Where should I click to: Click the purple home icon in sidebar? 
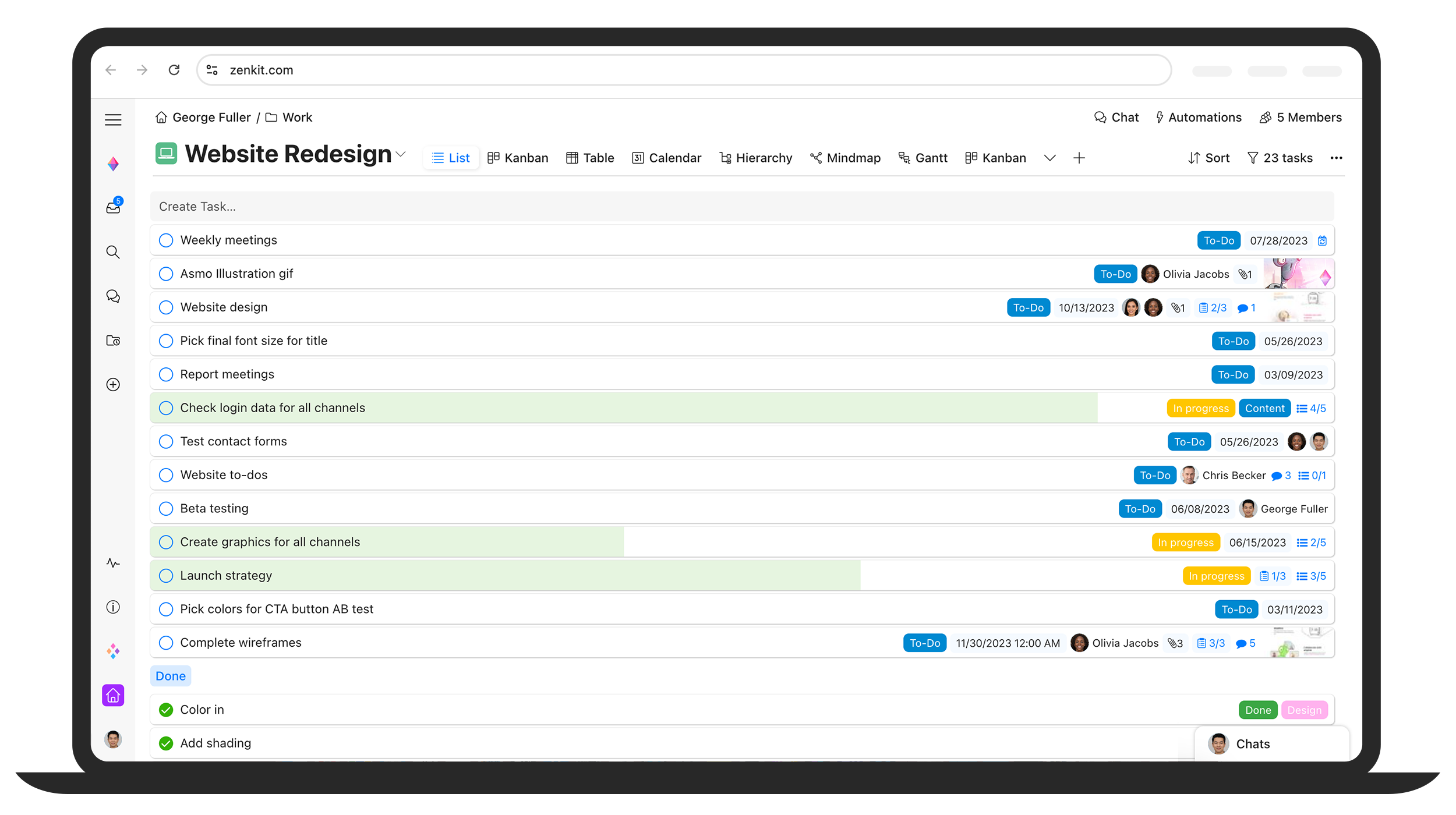[x=113, y=695]
